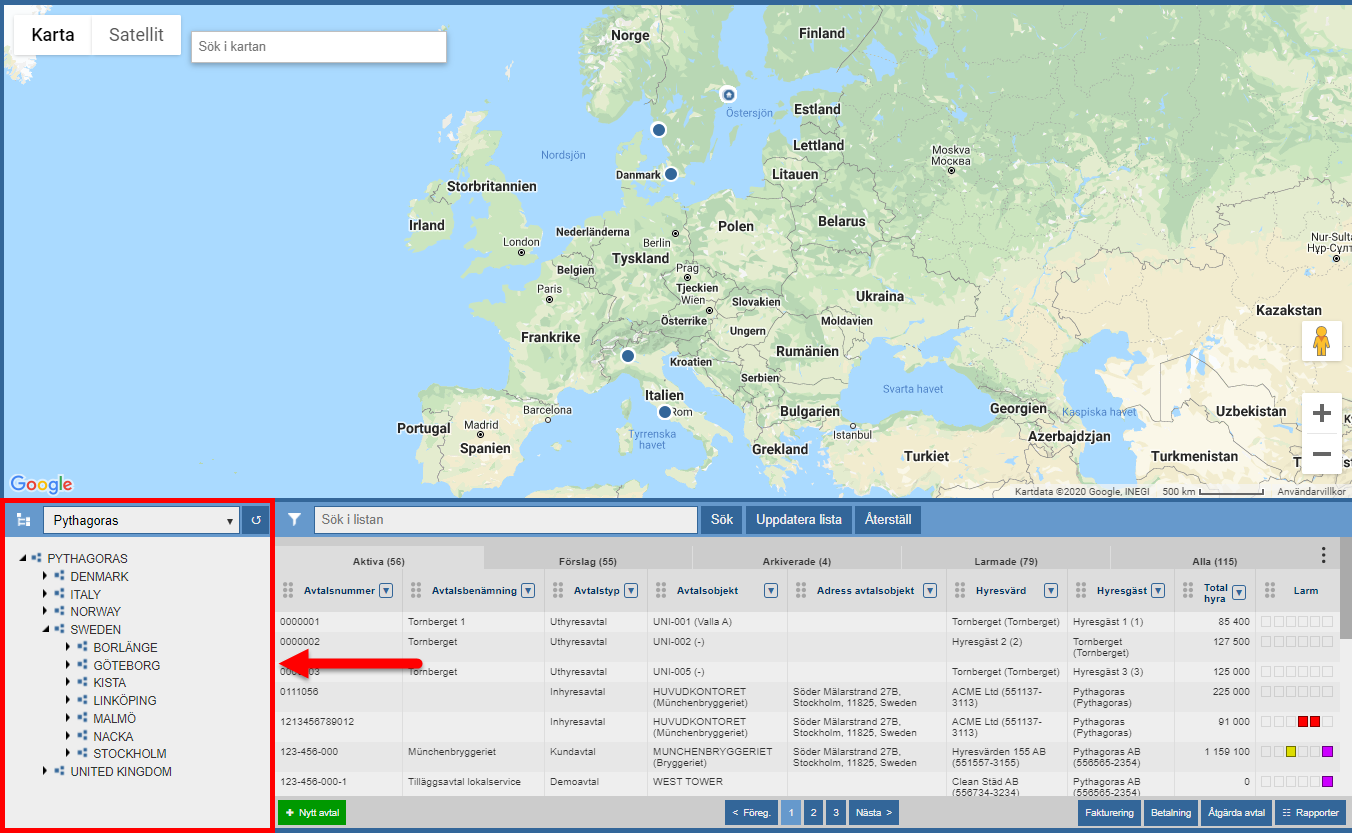Switch map to Satellit view
This screenshot has height=833, width=1352.
(x=136, y=35)
